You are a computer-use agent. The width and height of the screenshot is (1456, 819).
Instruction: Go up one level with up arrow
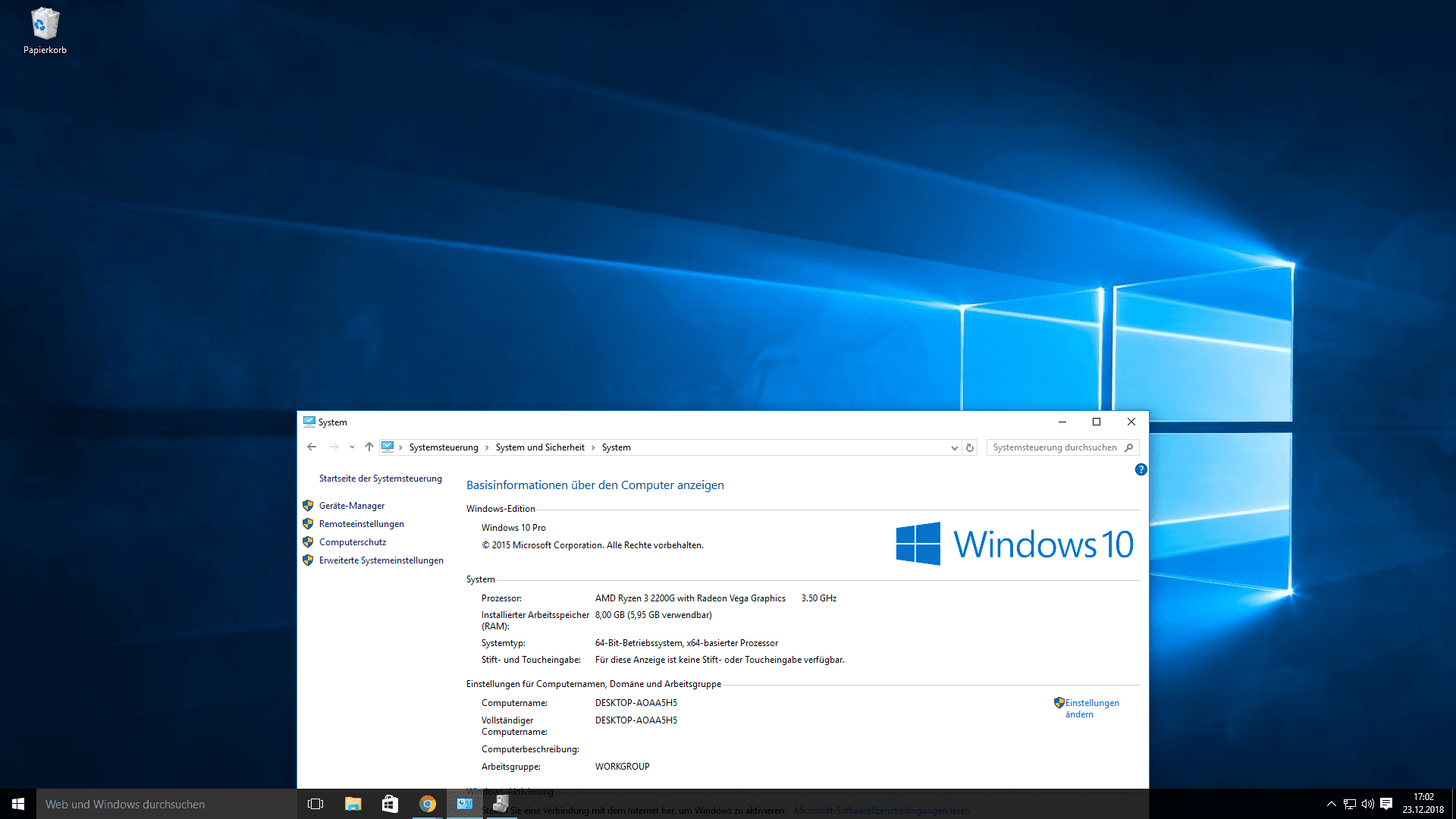pyautogui.click(x=369, y=447)
